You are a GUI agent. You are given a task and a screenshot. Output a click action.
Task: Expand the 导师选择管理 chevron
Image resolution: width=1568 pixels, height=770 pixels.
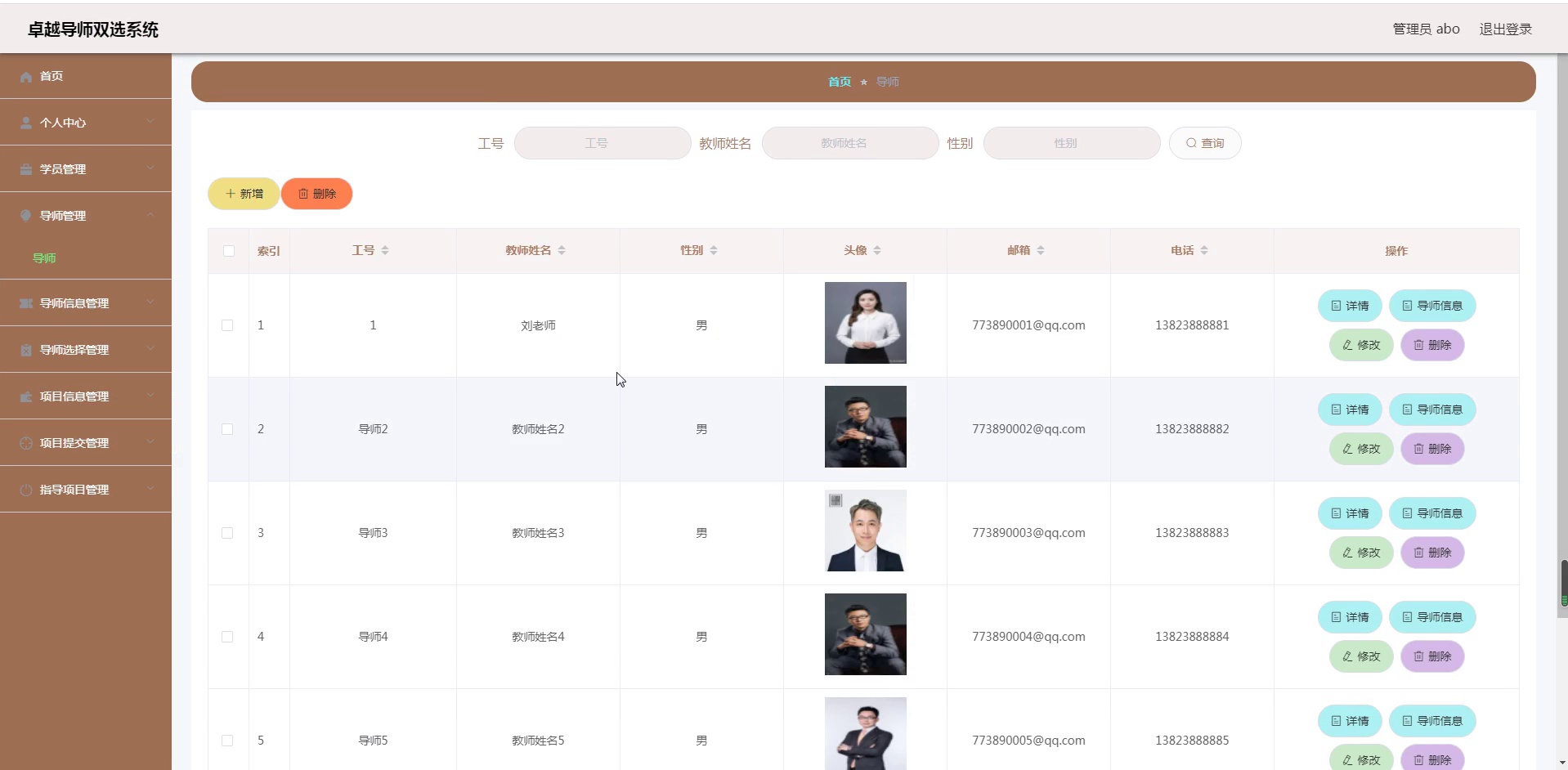[x=150, y=349]
